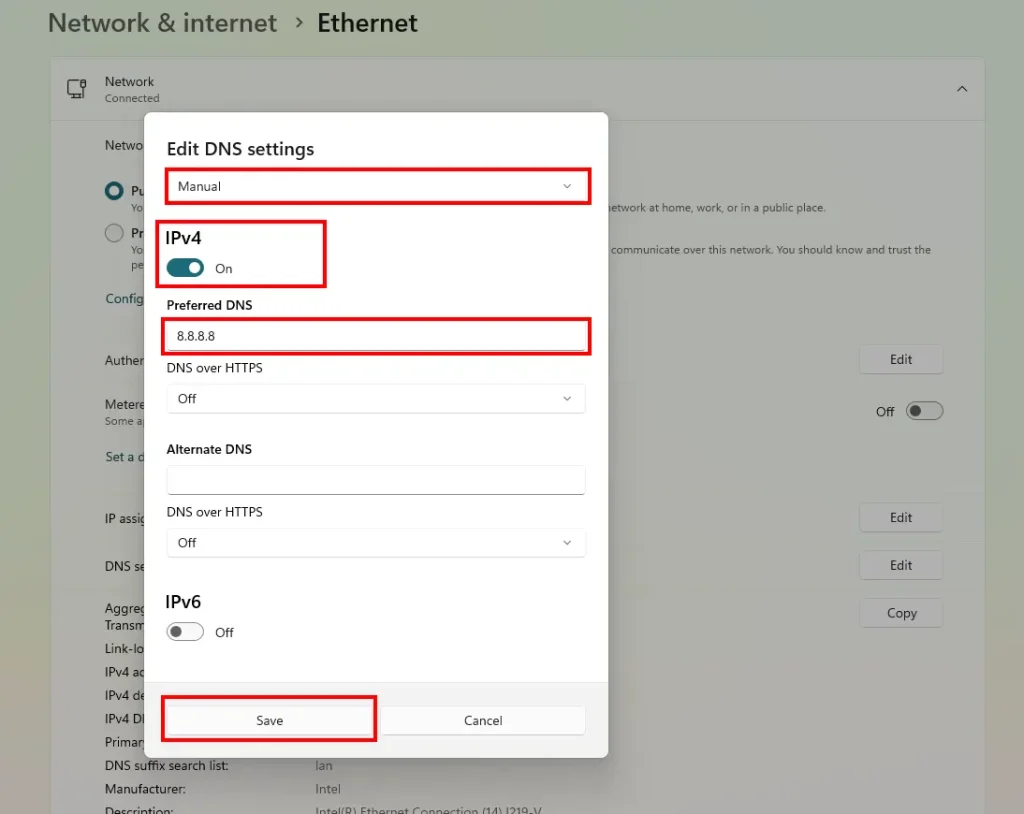Toggle the IPv4 switch off
1024x814 pixels.
point(186,268)
